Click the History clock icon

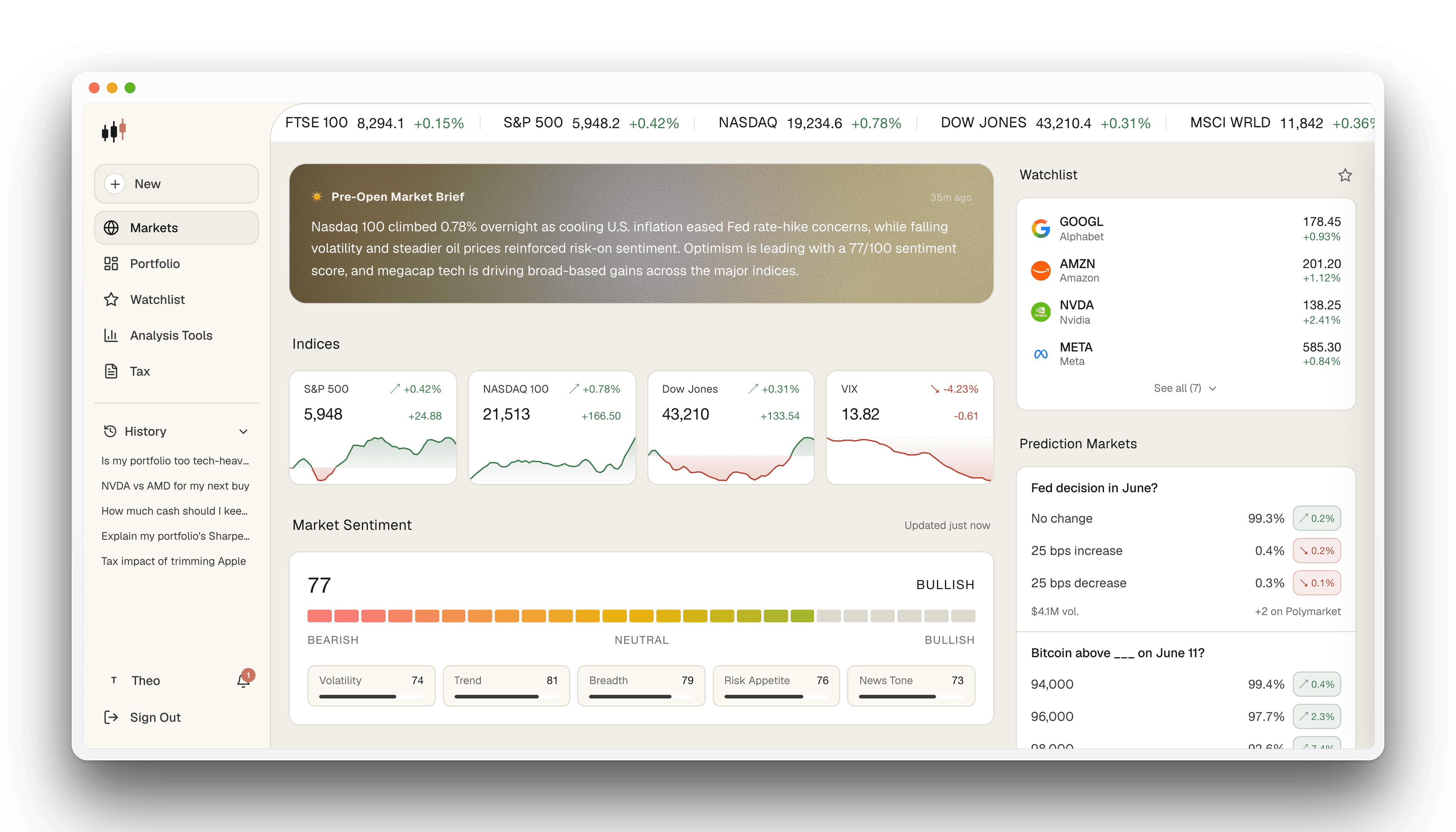tap(110, 432)
